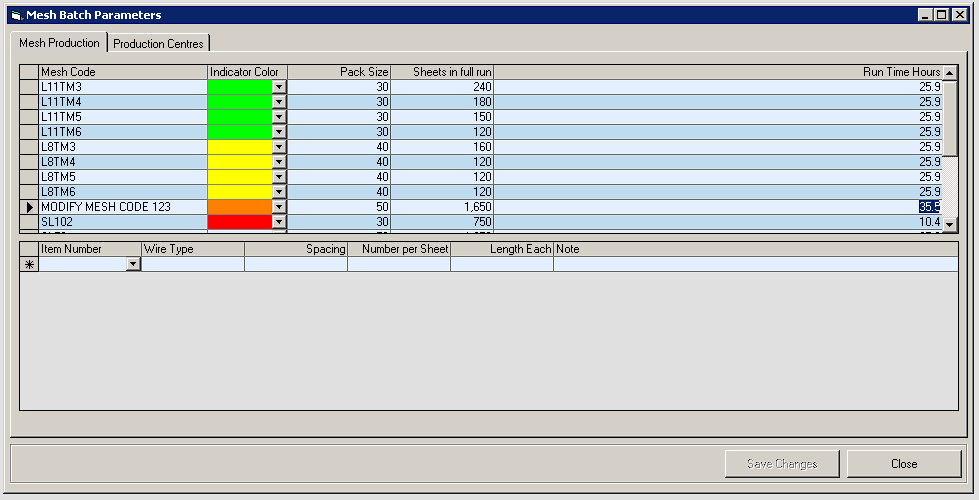The width and height of the screenshot is (979, 500).
Task: Select the Mesh Production tab
Action: click(x=59, y=42)
